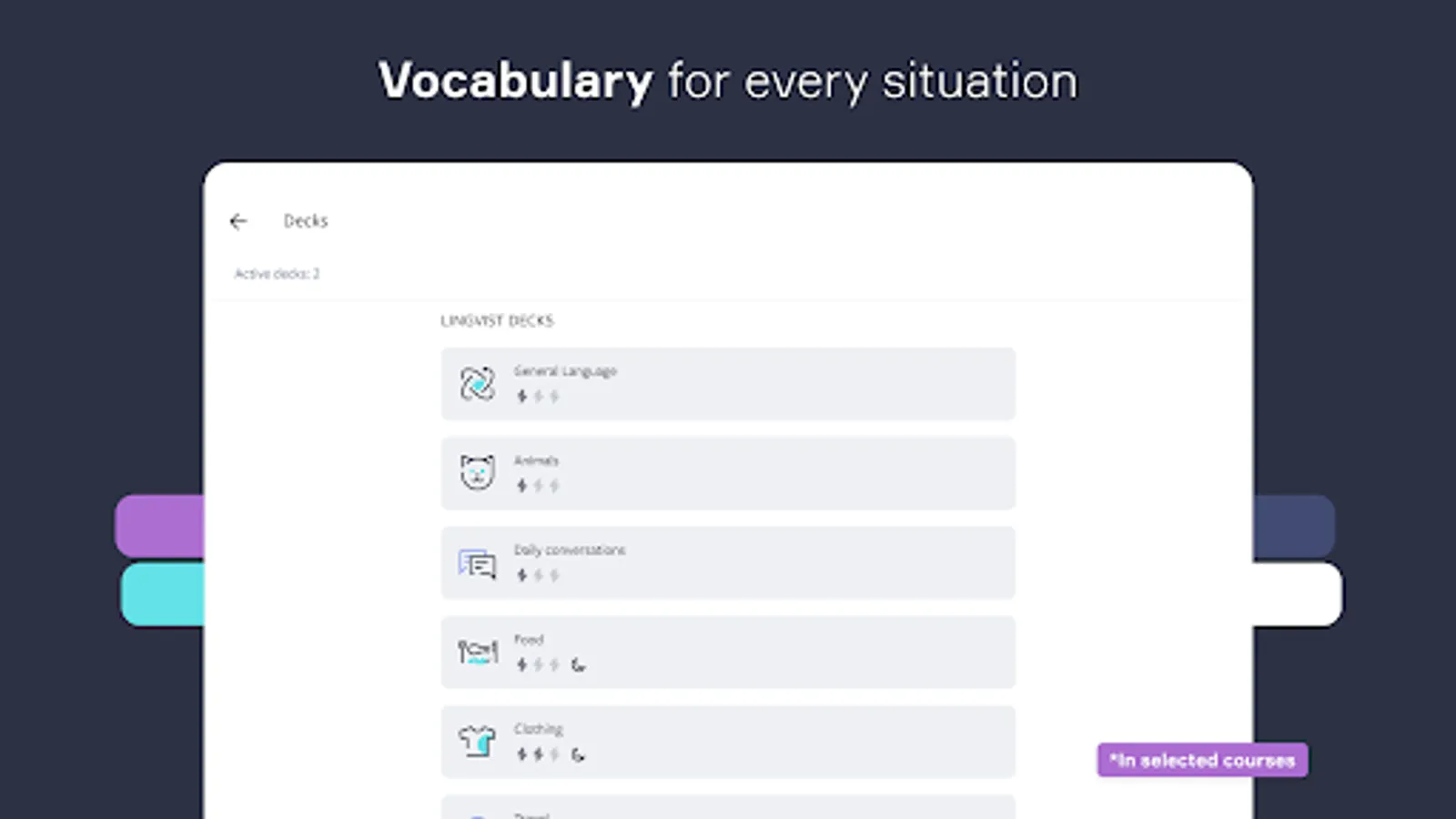Click the General Language difficulty lightning bolts
Viewport: 1456px width, 819px height.
pos(538,397)
